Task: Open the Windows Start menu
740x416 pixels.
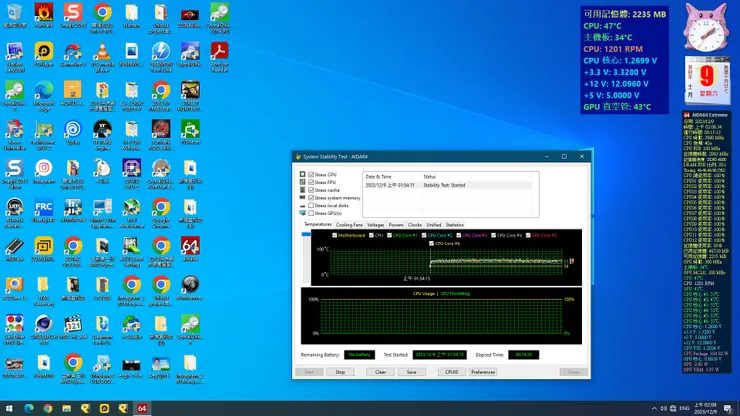Action: click(9, 409)
